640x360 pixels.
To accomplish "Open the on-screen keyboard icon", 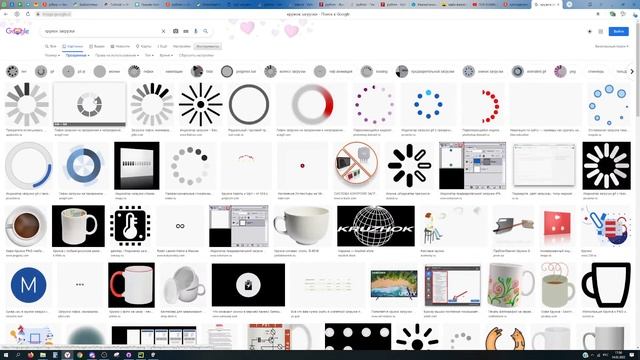I will coord(186,31).
